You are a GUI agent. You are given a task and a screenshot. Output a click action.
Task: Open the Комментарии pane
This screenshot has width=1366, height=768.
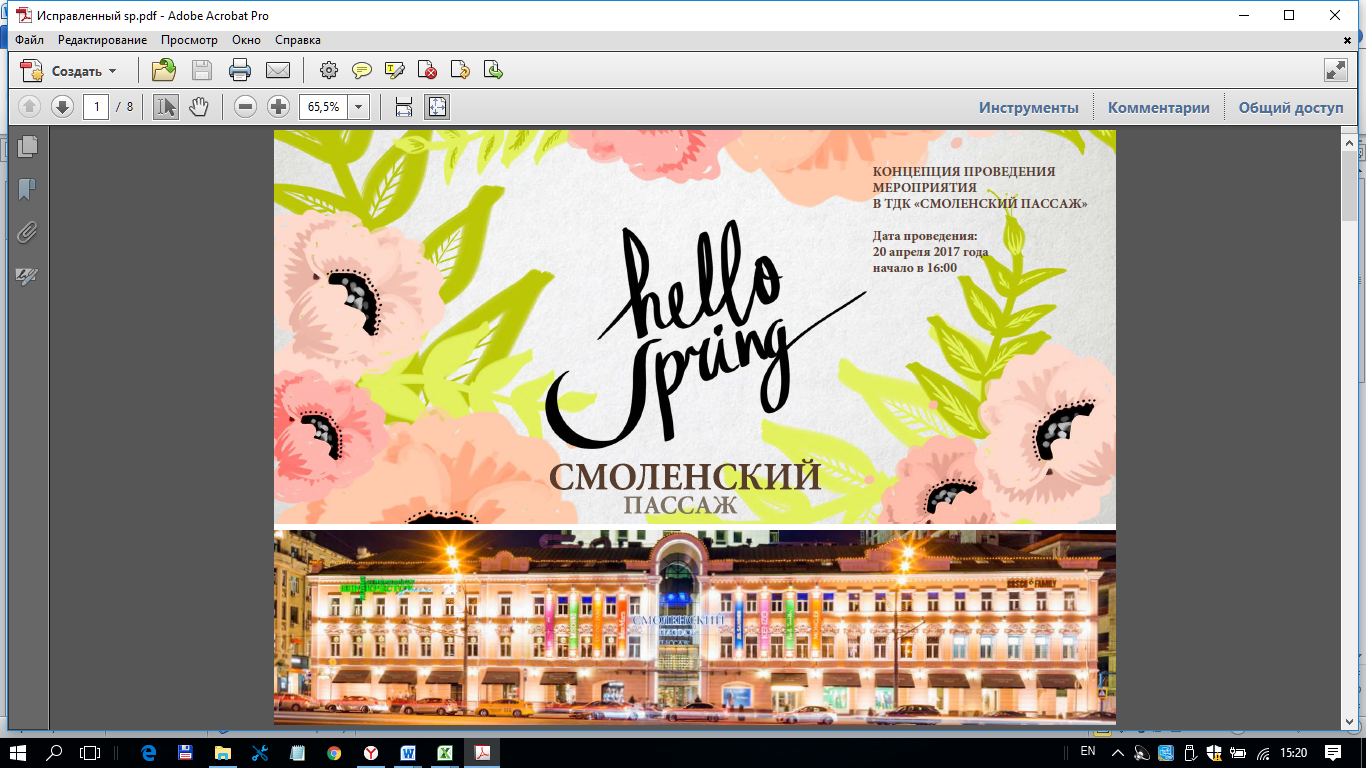[1158, 108]
